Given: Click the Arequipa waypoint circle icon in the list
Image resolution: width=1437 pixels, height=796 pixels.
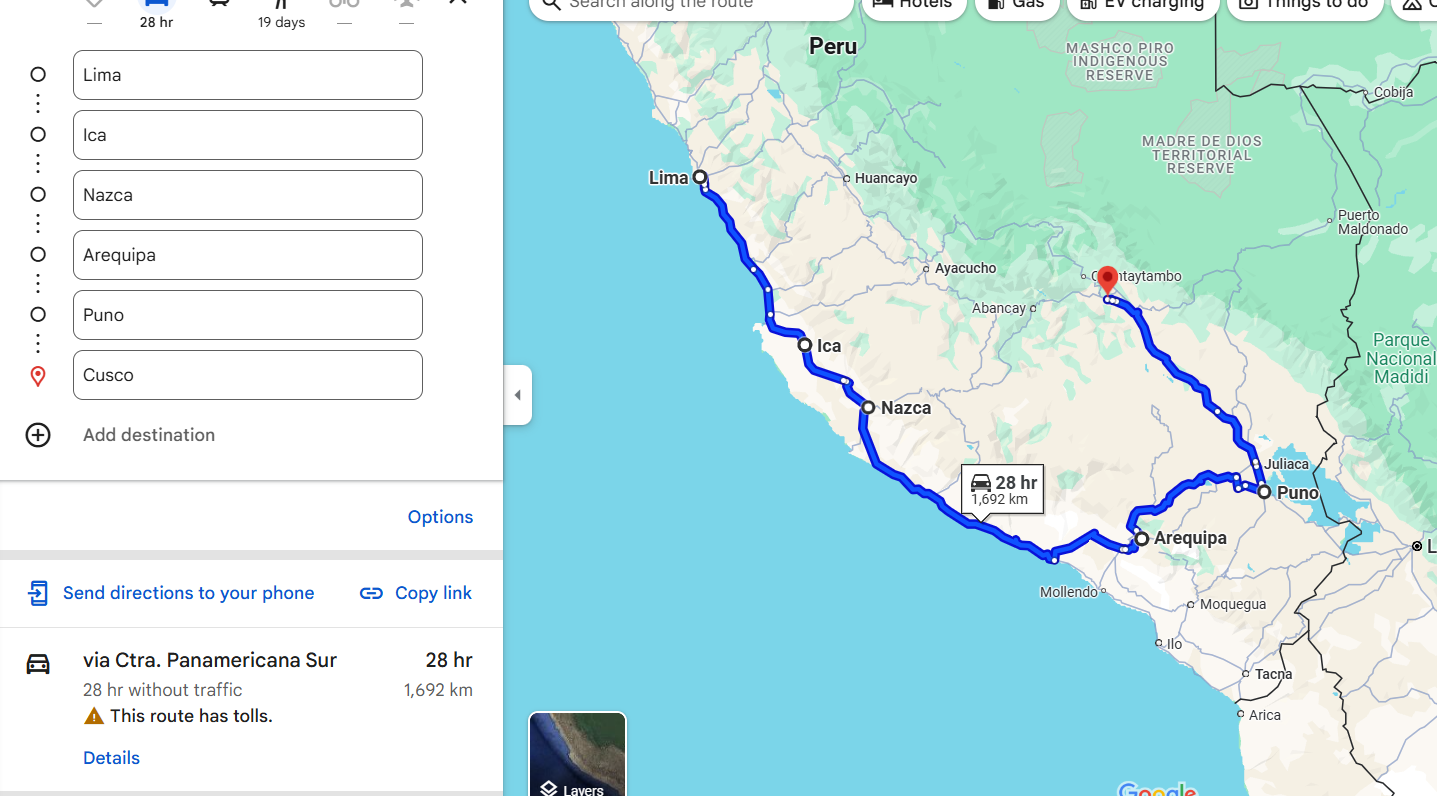Looking at the screenshot, I should click(x=38, y=255).
